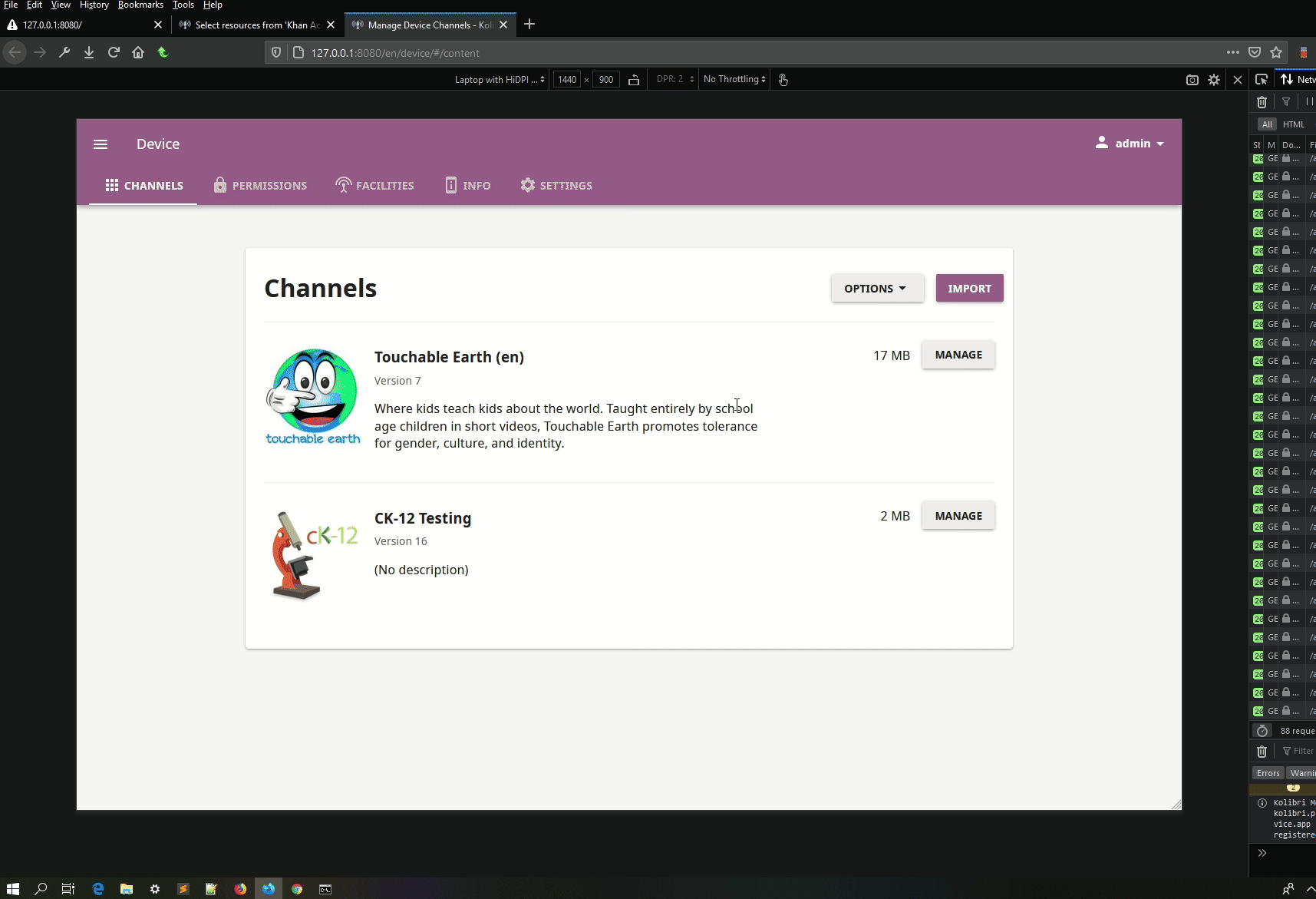Click the Import button
Viewport: 1316px width, 899px height.
point(969,289)
